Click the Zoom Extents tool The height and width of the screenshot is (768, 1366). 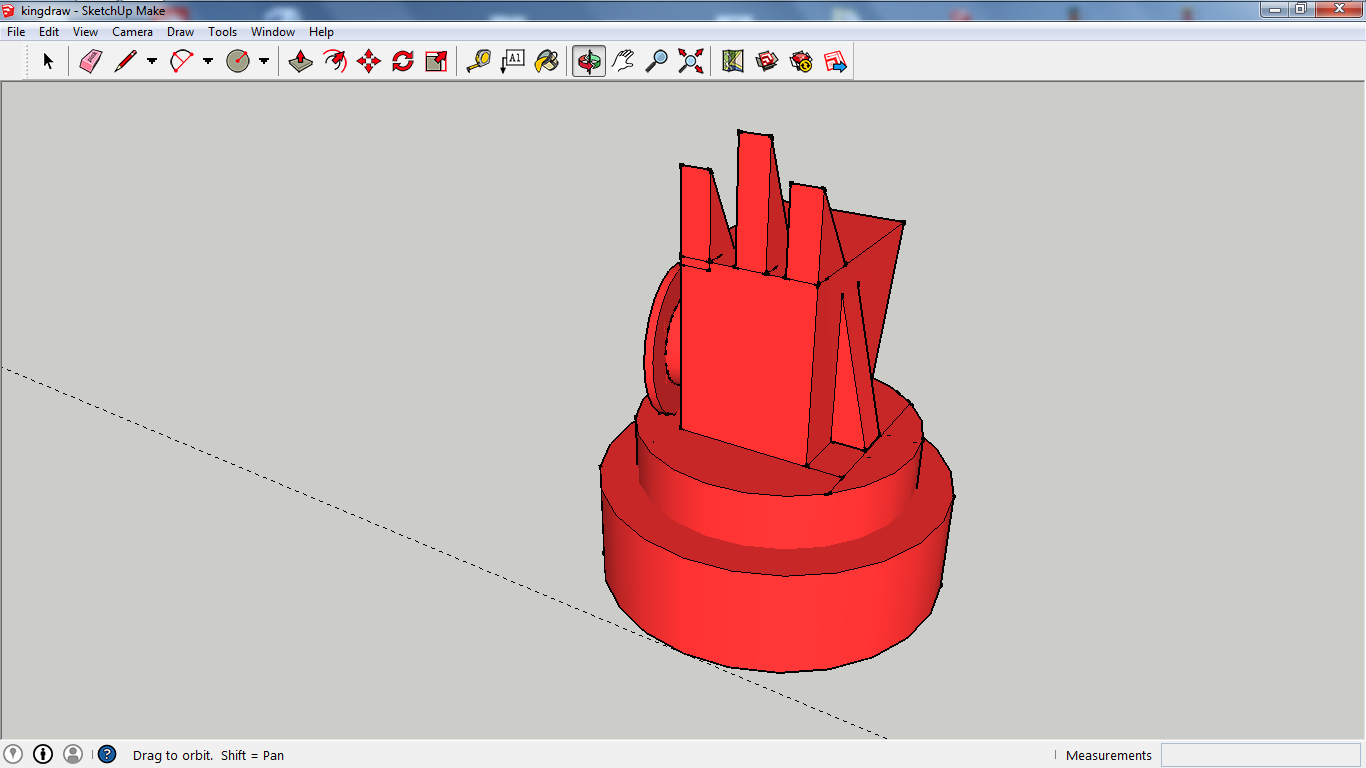point(691,61)
